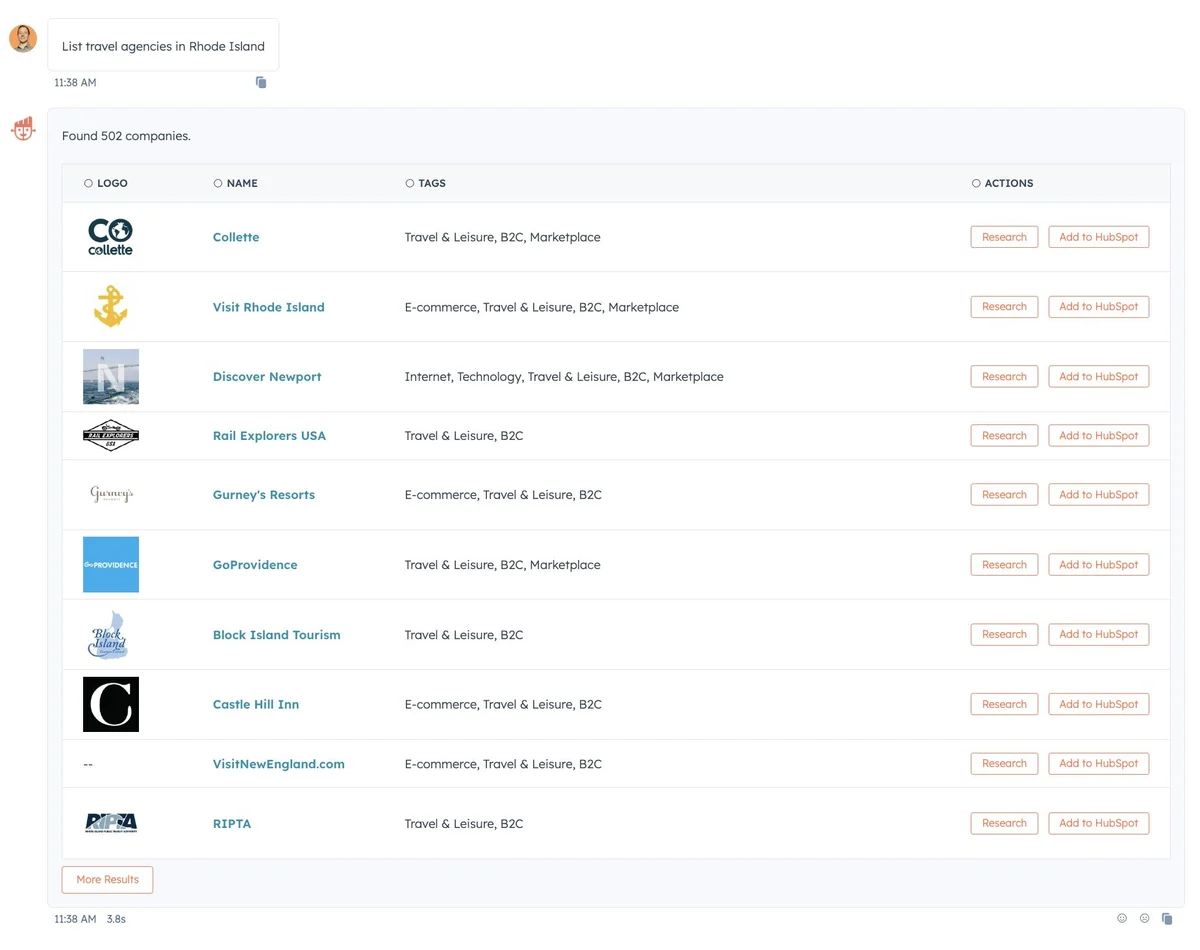Click Research for Collette

(x=1004, y=237)
